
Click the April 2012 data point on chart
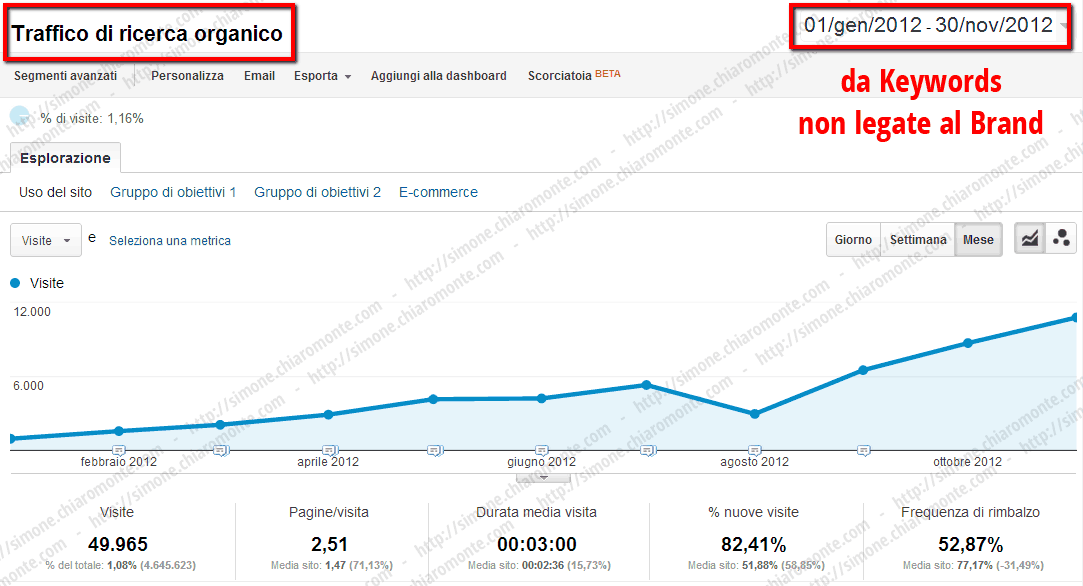click(328, 415)
